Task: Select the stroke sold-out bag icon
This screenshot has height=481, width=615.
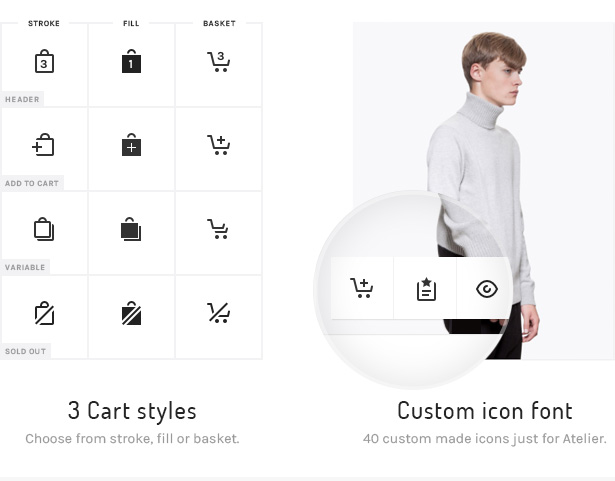Action: point(43,313)
